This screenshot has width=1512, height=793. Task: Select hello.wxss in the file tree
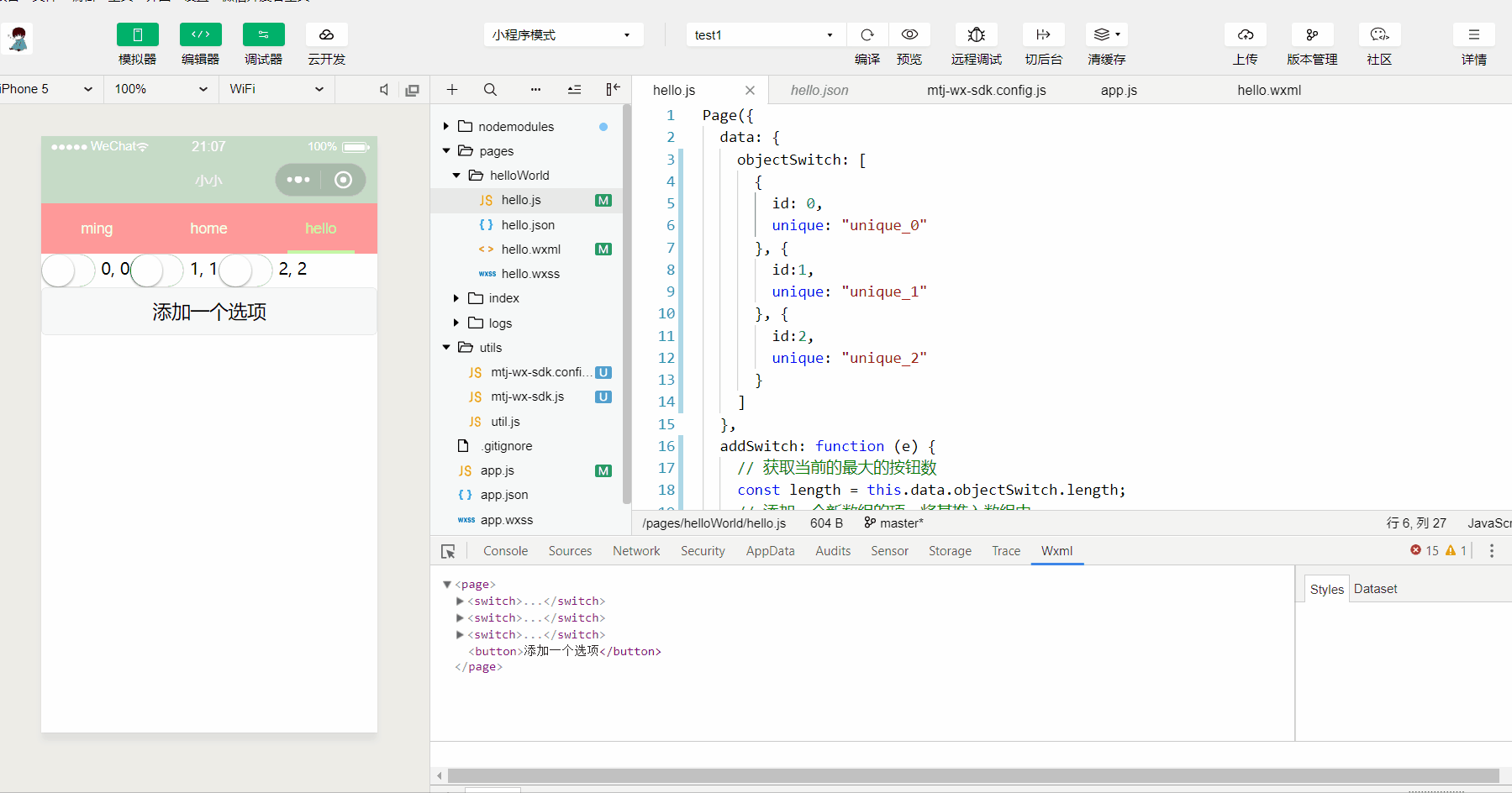(529, 274)
